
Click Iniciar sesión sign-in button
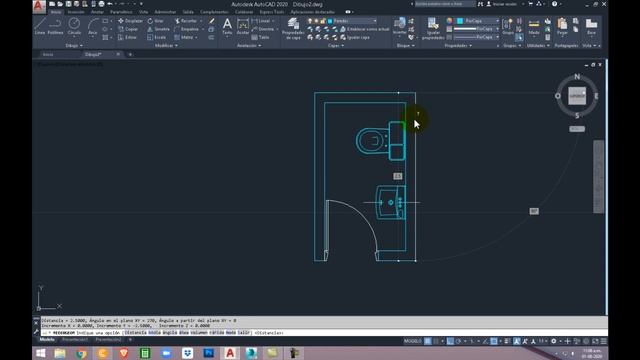click(502, 4)
